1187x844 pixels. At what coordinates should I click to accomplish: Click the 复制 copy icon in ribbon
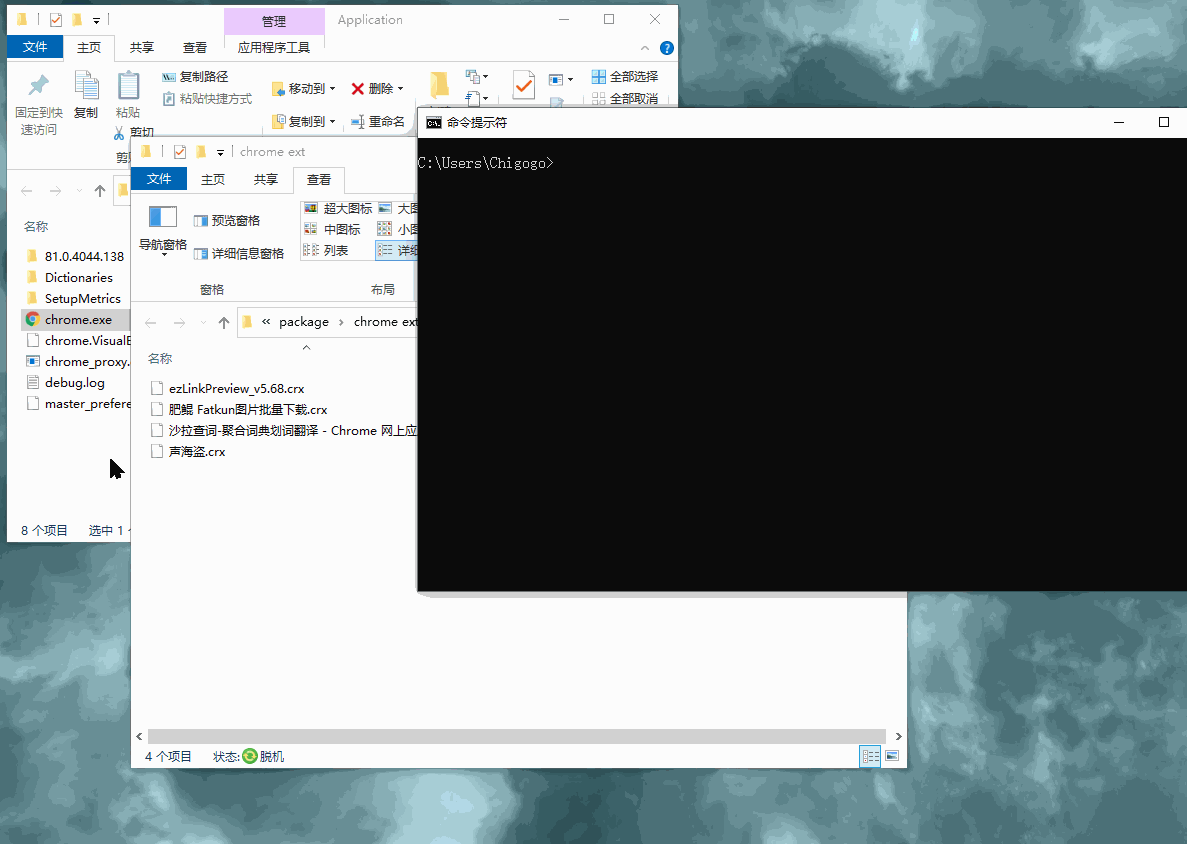pos(86,86)
